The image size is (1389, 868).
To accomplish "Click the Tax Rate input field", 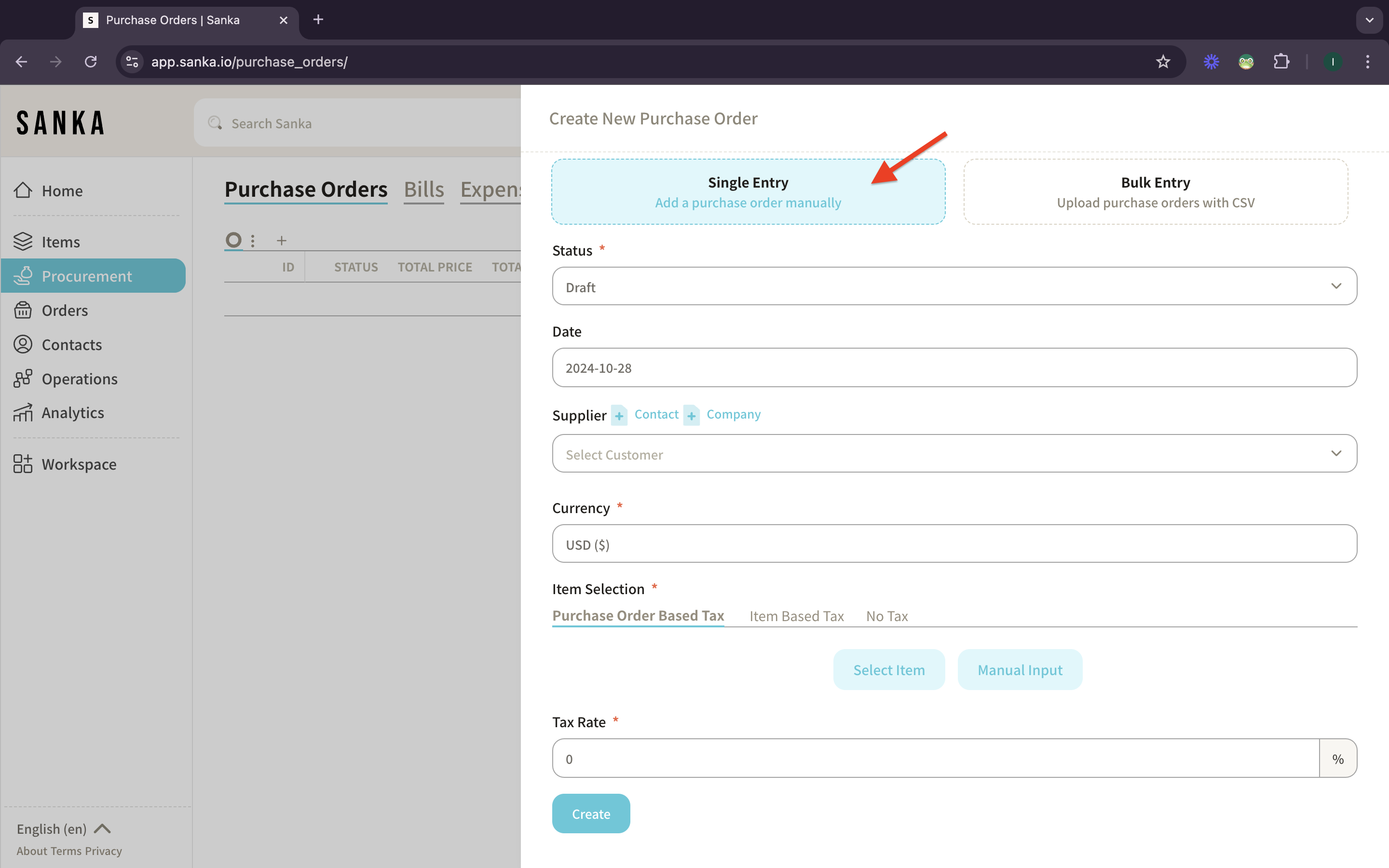I will coord(936,759).
